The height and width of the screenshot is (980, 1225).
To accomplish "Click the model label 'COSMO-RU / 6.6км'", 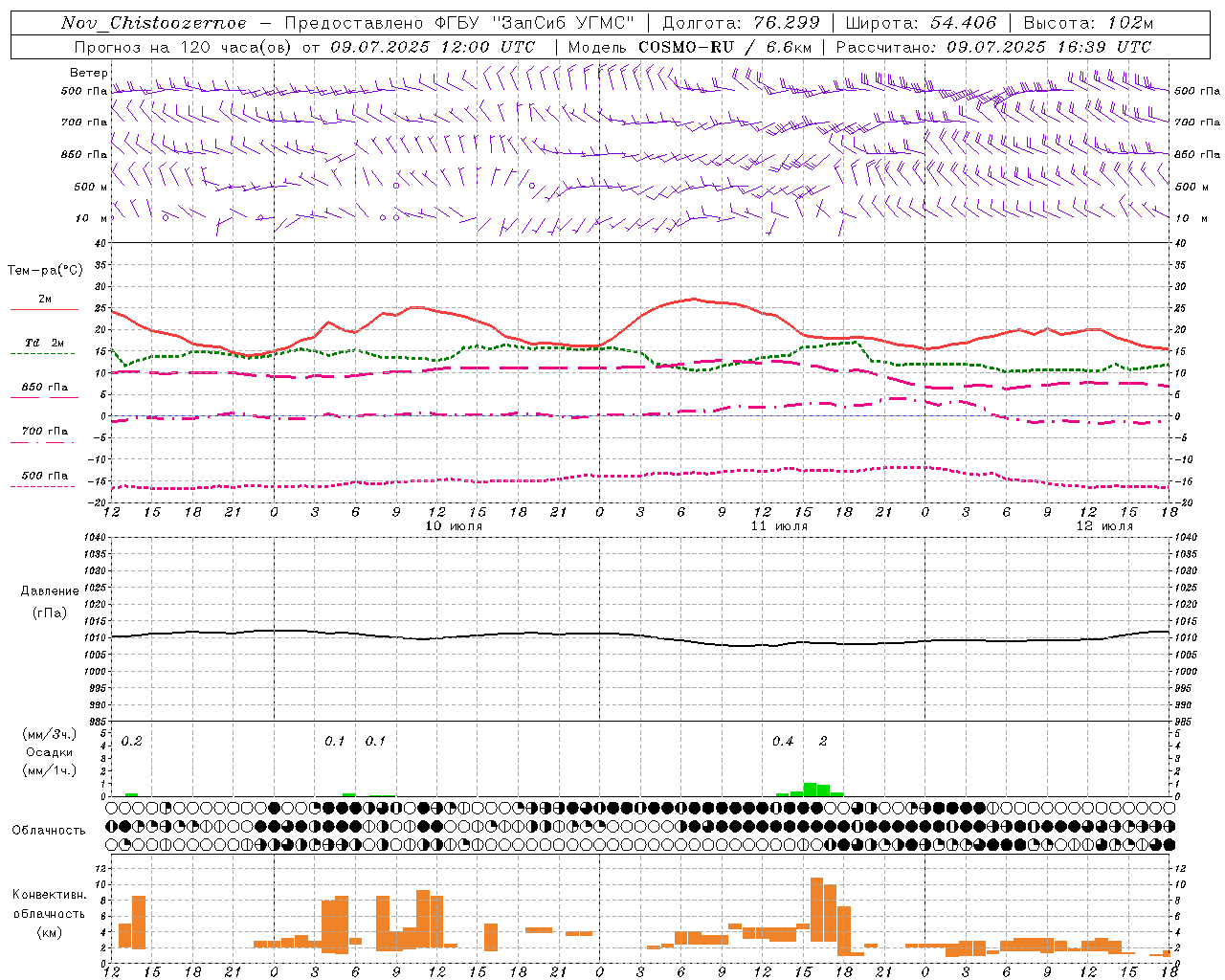I will [724, 47].
